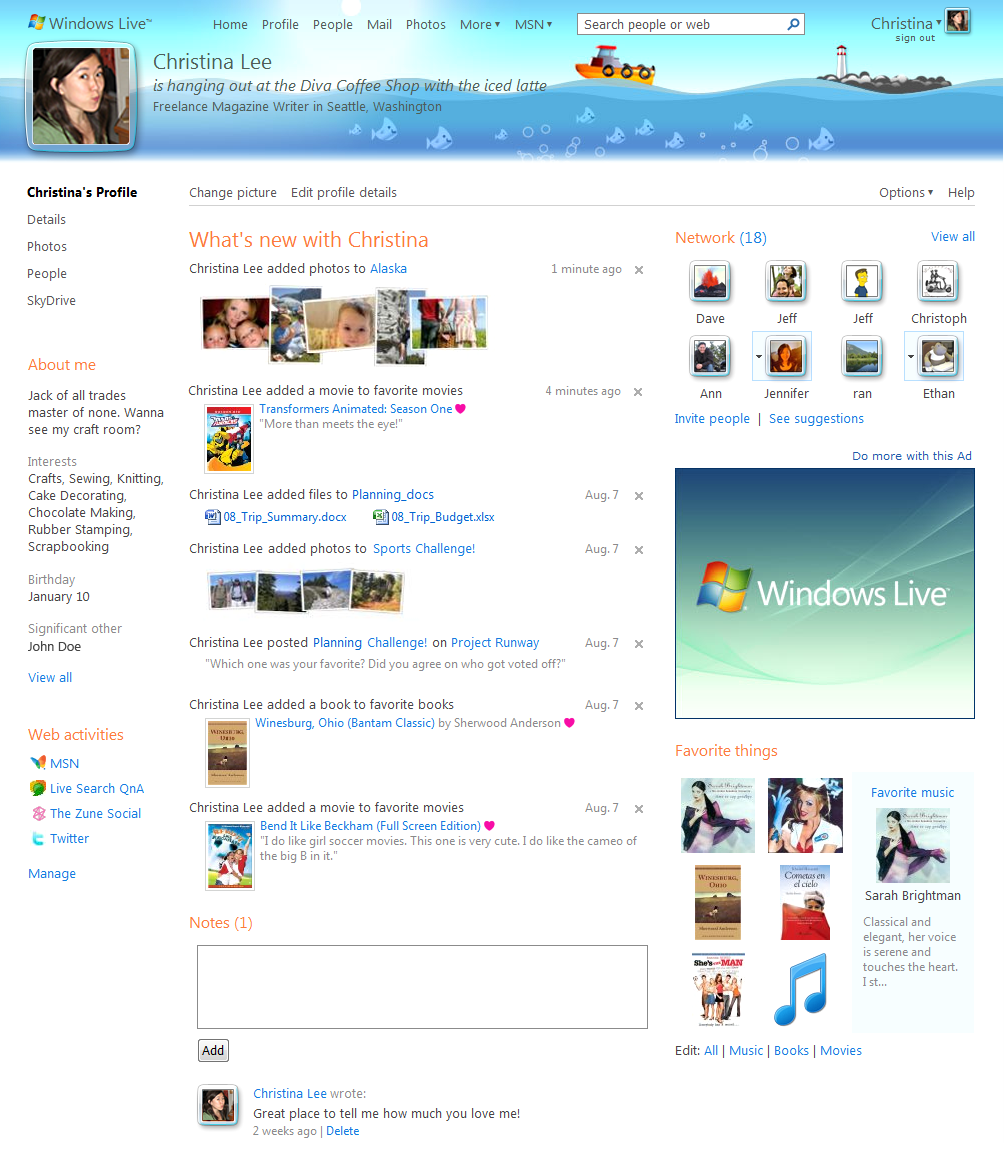1004x1152 pixels.
Task: Click the Change picture link
Action: pos(233,192)
